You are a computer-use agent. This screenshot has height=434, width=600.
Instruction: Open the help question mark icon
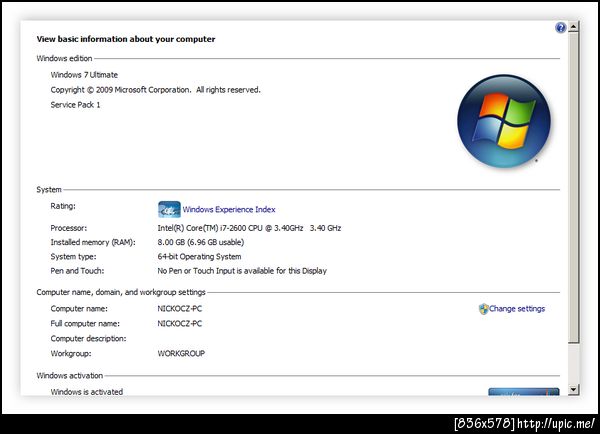click(x=560, y=28)
